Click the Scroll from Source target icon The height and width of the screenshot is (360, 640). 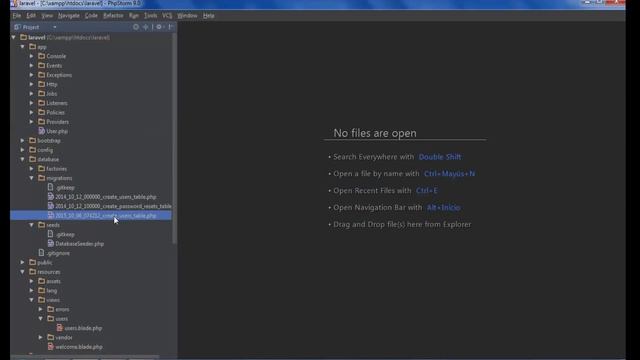pyautogui.click(x=136, y=27)
